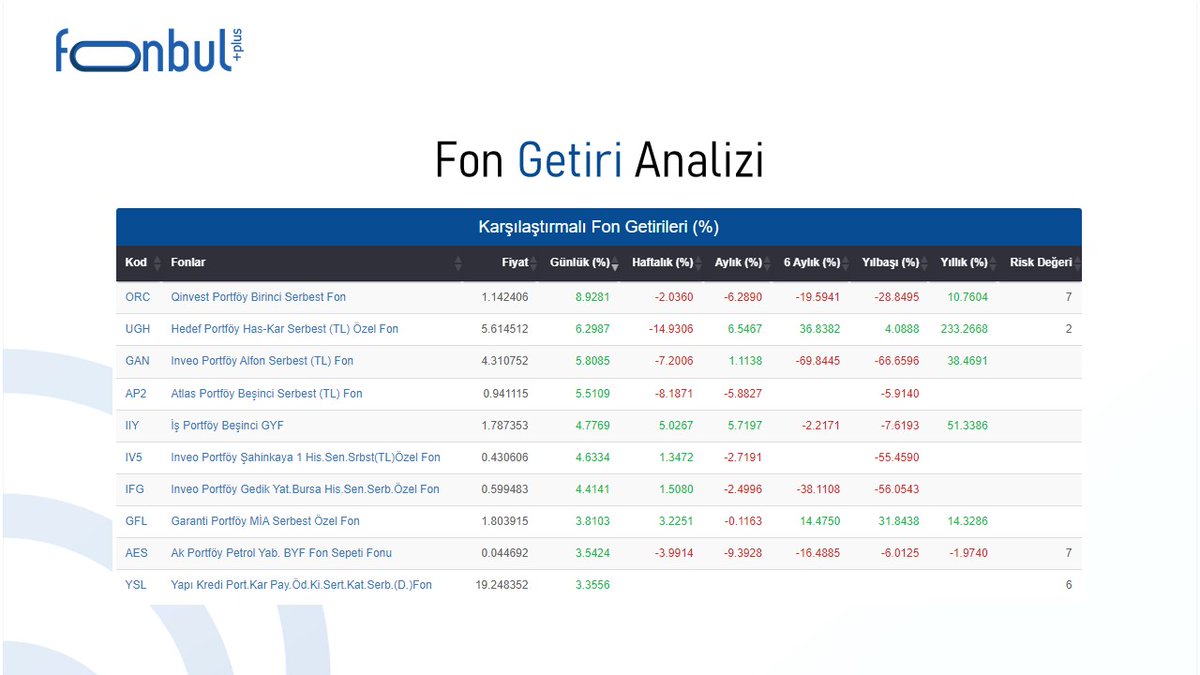Open Inveo Portföy Alfon Serbest Fon

(262, 361)
